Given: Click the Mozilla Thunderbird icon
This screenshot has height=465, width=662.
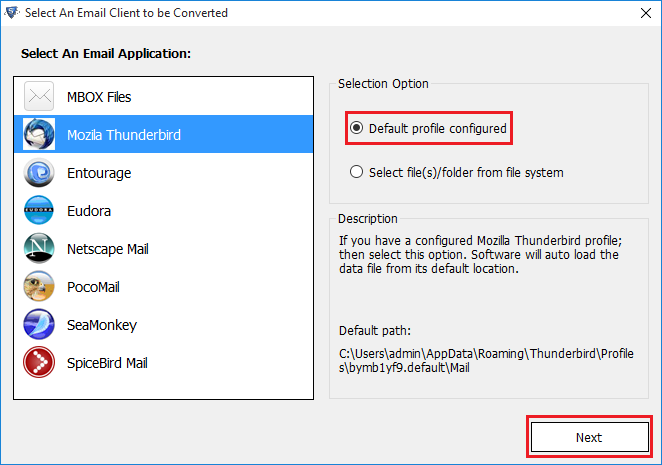Looking at the screenshot, I should [39, 135].
